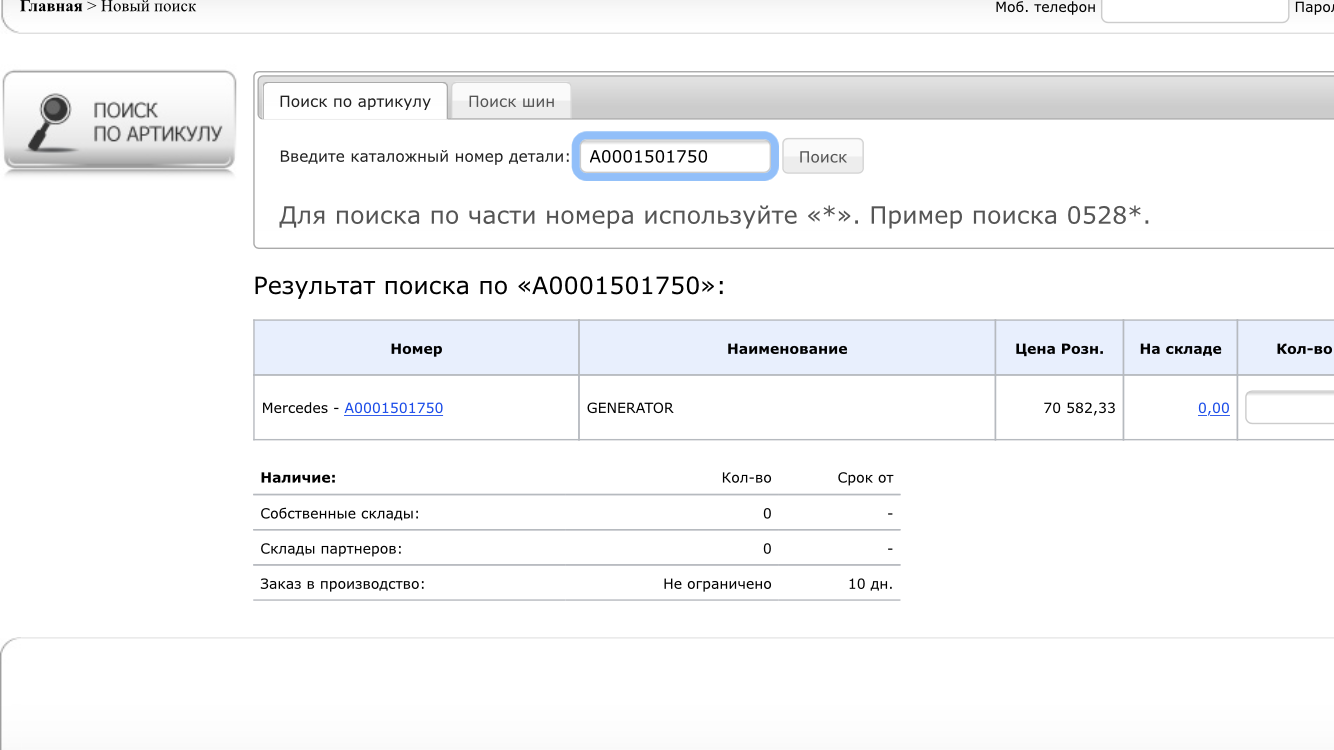Click the "Новый поиск" breadcrumb text
The height and width of the screenshot is (750, 1334).
pyautogui.click(x=149, y=7)
